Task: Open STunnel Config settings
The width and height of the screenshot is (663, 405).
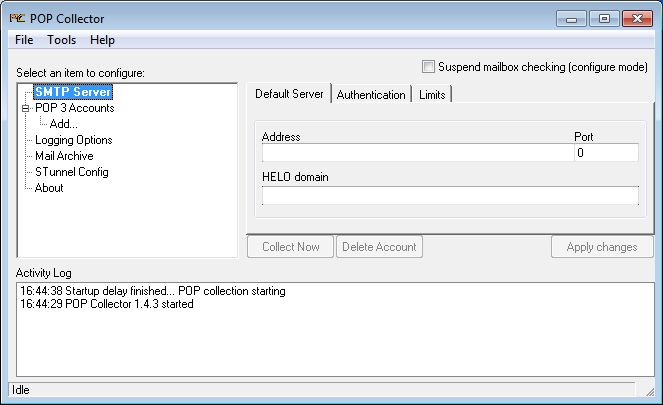Action: coord(71,172)
